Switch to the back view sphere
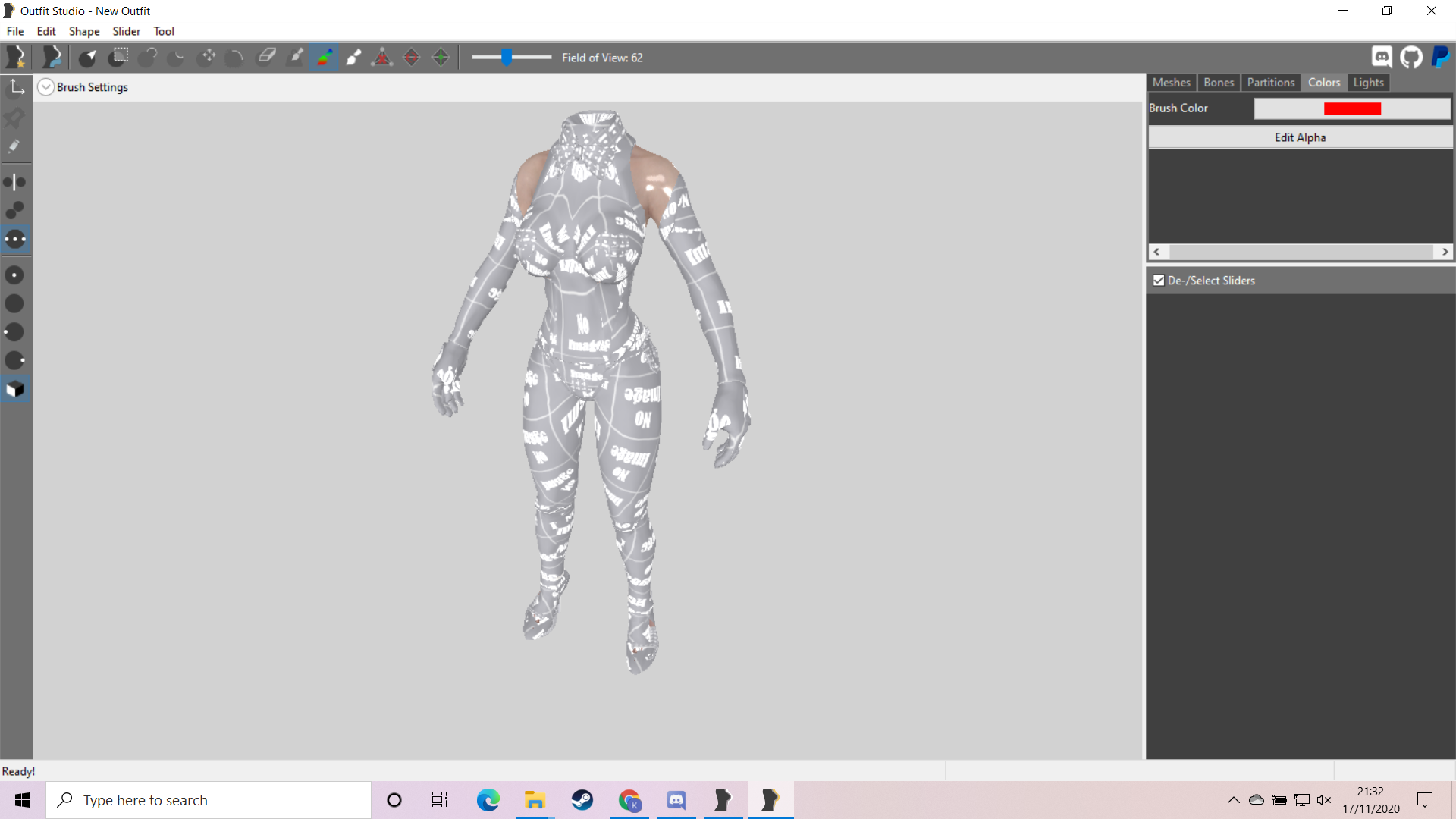 [x=15, y=304]
